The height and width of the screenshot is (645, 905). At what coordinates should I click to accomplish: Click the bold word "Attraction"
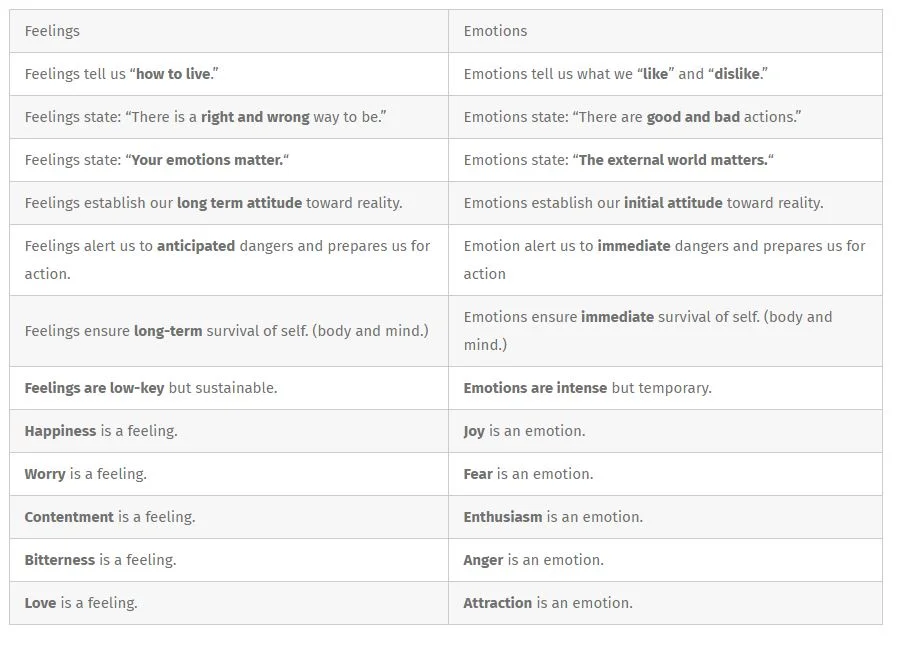click(497, 603)
